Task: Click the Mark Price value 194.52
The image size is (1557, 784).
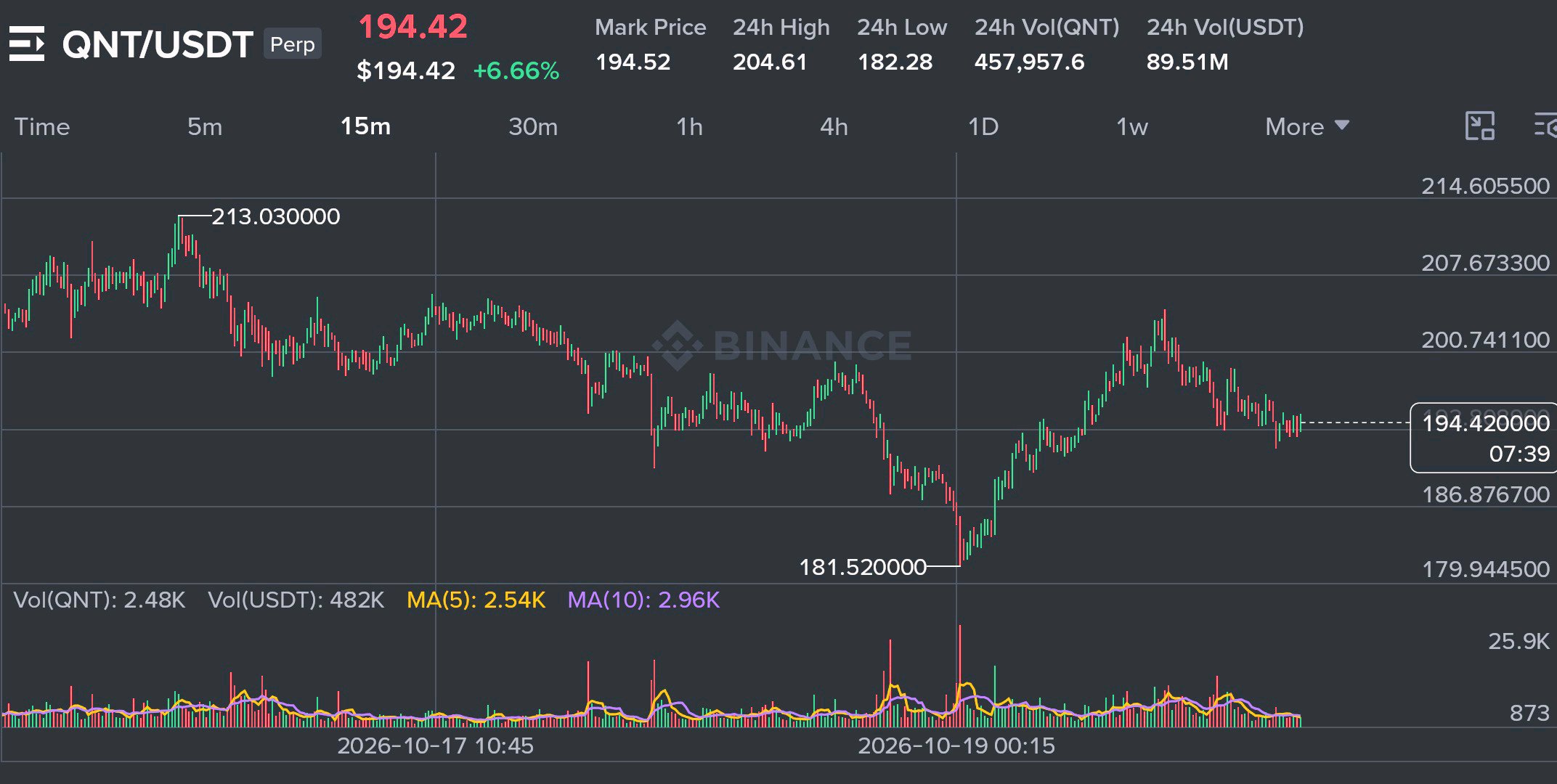Action: click(633, 62)
